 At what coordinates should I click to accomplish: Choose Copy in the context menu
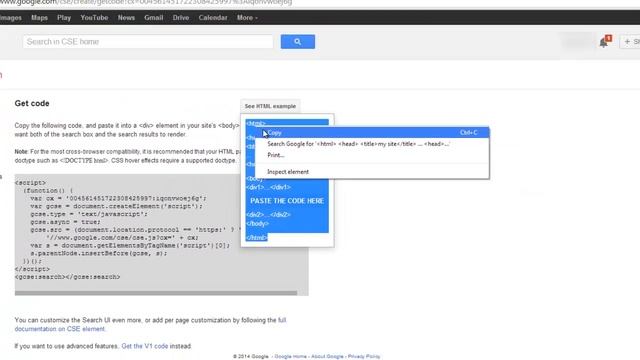[x=372, y=133]
